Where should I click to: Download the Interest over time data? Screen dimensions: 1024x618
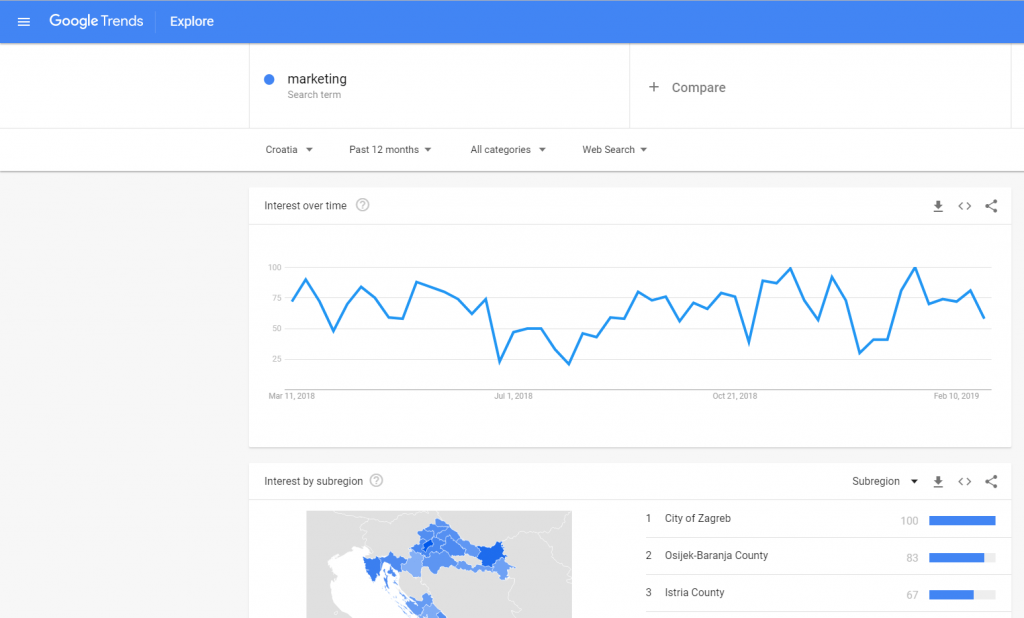pyautogui.click(x=938, y=206)
